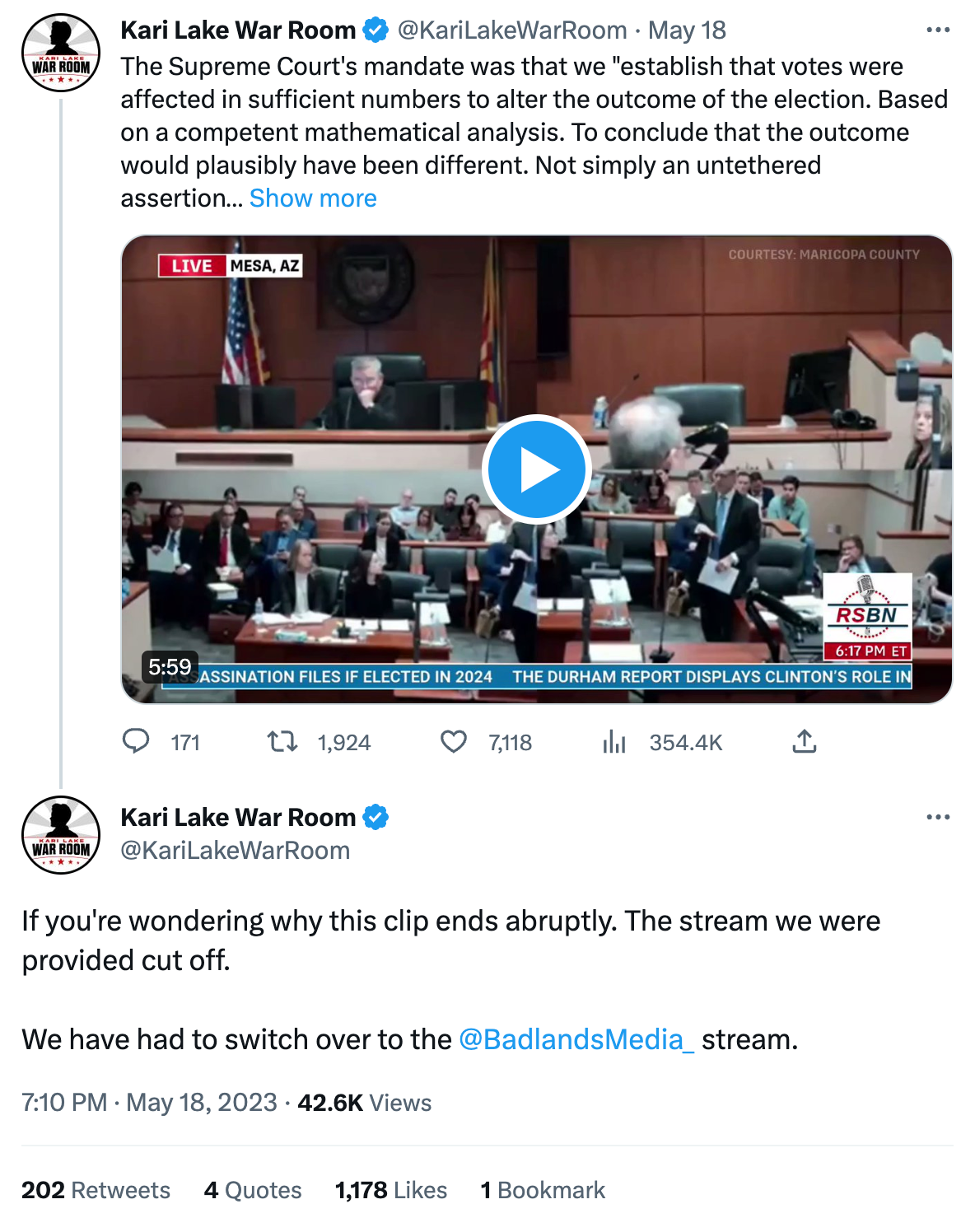Image resolution: width=975 pixels, height=1232 pixels.
Task: Click the 7:10 PM May 18, 2023 timestamp
Action: 149,1103
